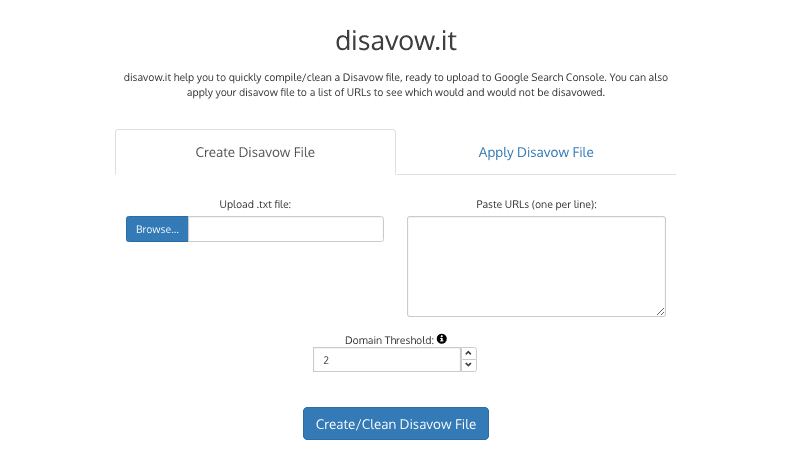Decrease Domain Threshold with down arrow
806x465 pixels.
pyautogui.click(x=468, y=365)
